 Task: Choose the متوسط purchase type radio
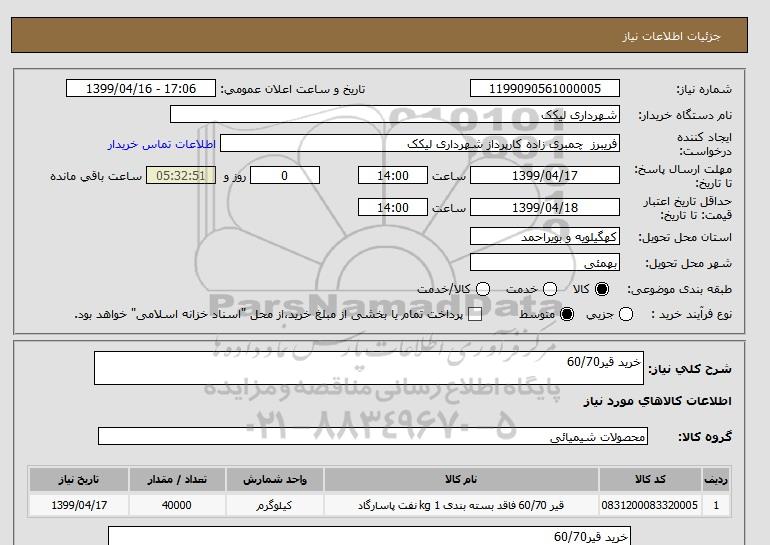[x=567, y=314]
